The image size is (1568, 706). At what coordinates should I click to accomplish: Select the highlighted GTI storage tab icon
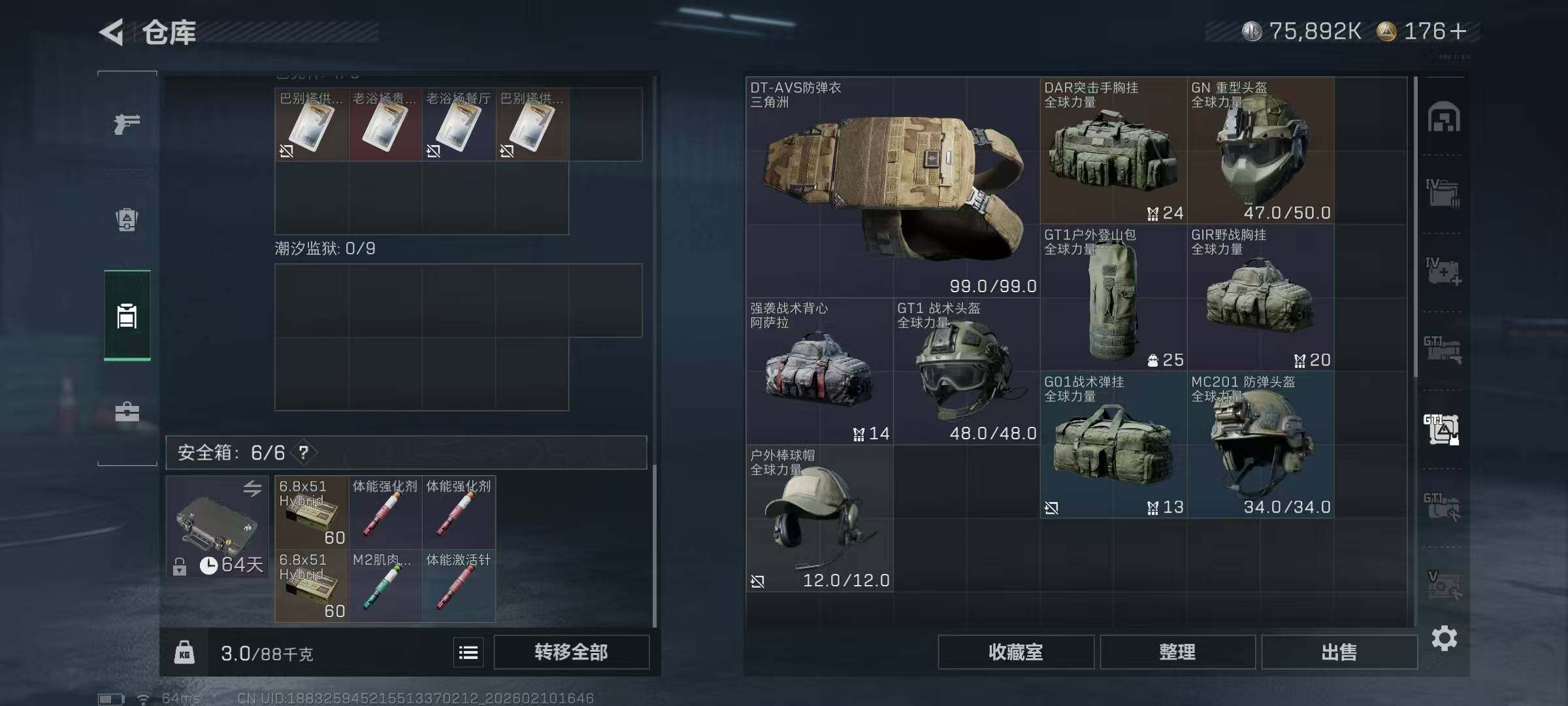pyautogui.click(x=1441, y=429)
